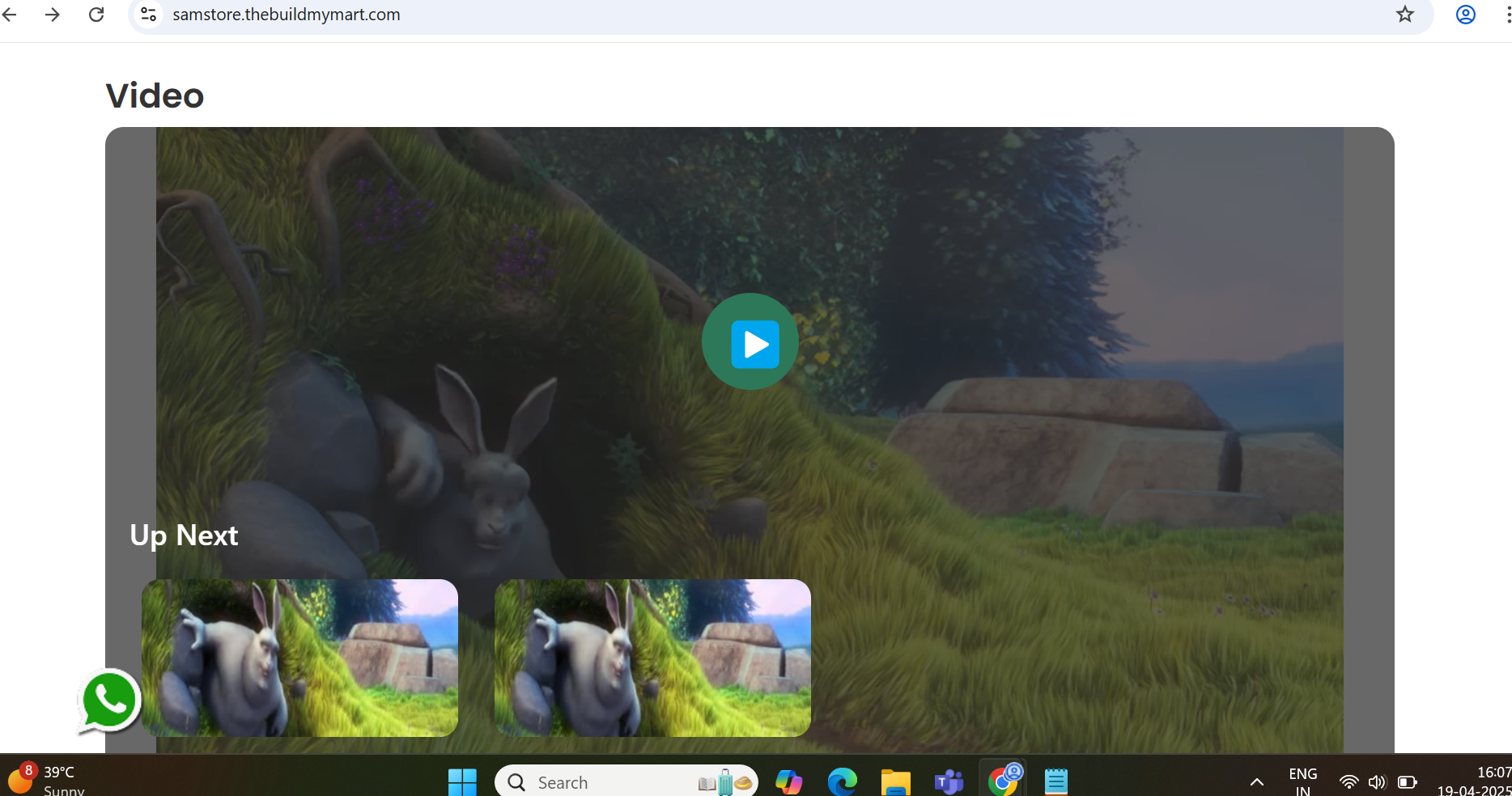Bookmark this page with the star
Screen dimensions: 1512x796
[1405, 15]
